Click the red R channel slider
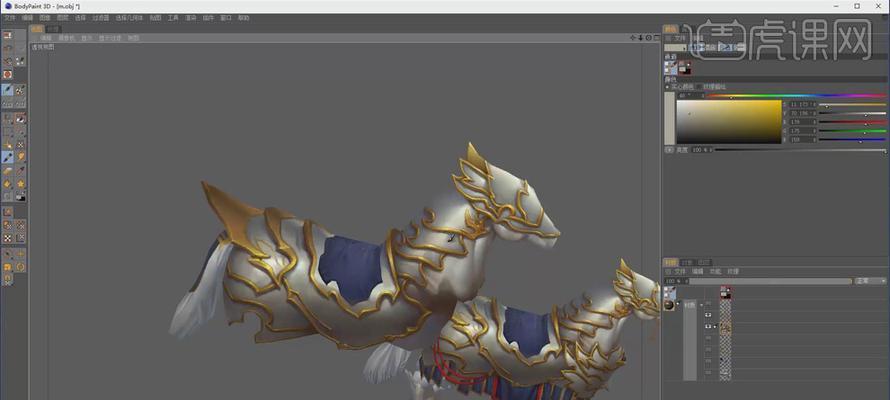 (x=852, y=122)
